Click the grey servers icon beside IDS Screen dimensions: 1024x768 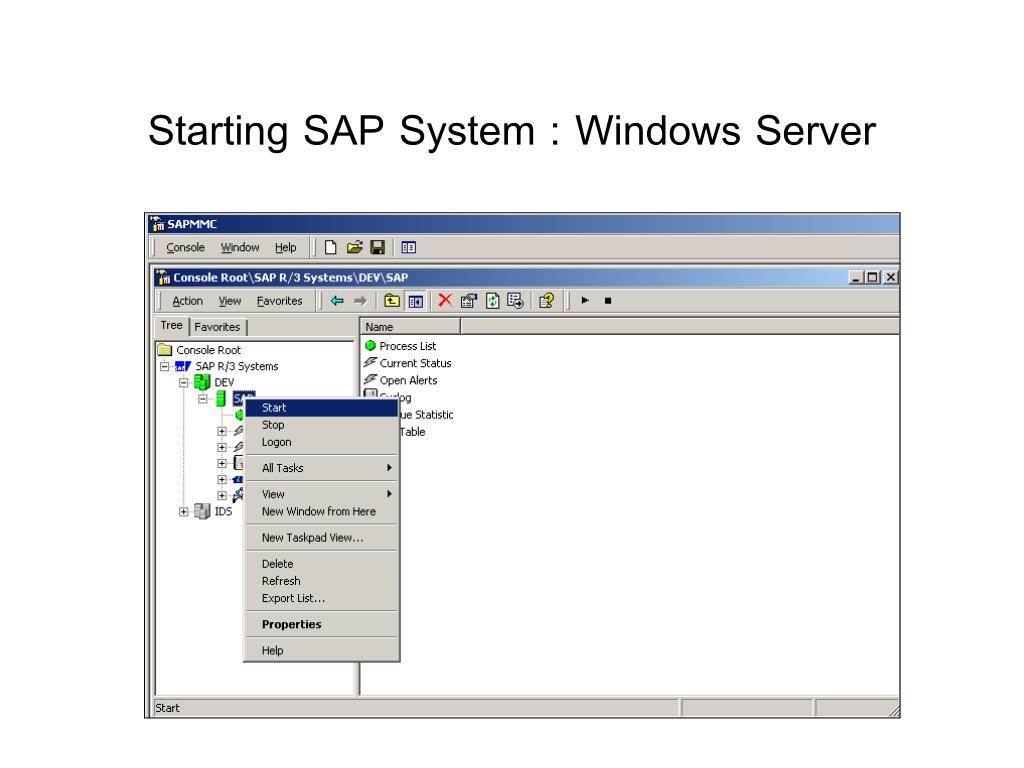[202, 511]
